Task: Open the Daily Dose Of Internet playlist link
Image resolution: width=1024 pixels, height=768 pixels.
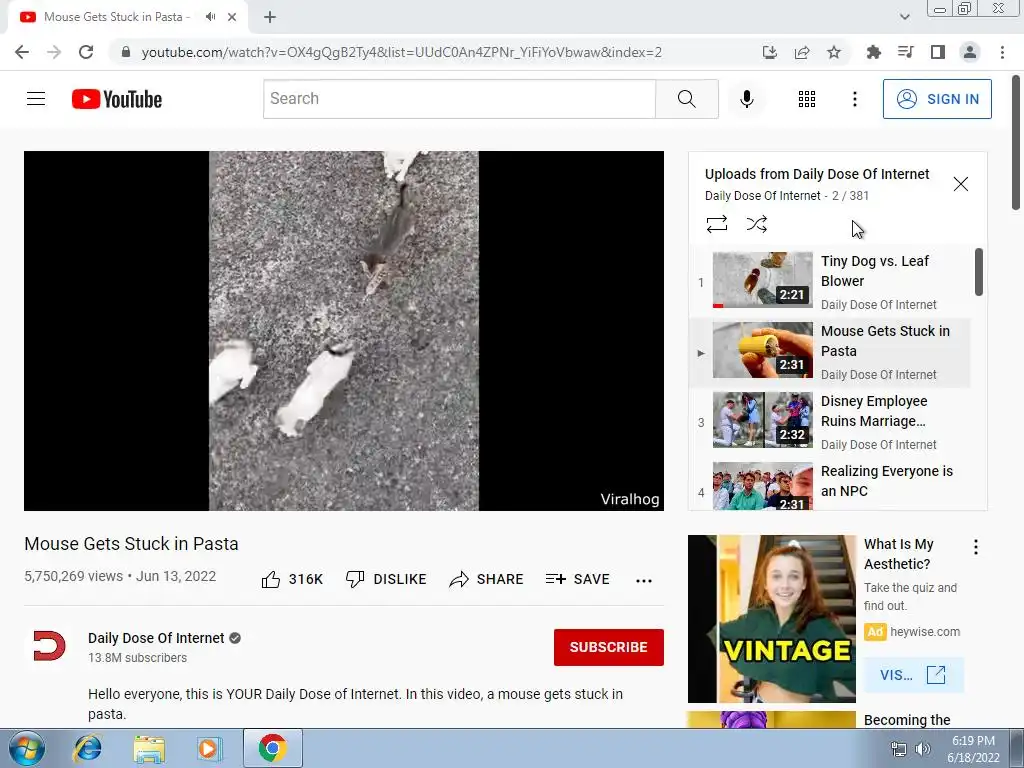Action: coord(762,196)
